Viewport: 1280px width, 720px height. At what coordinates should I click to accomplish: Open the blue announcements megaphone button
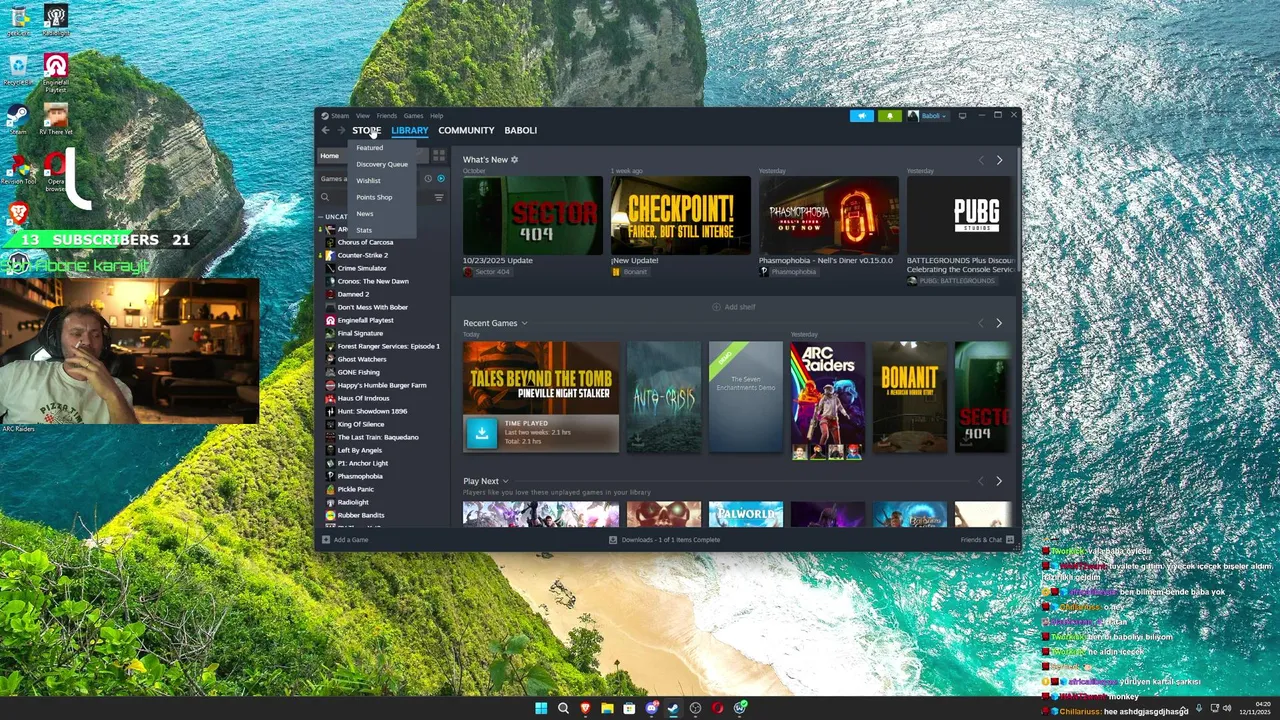click(x=862, y=116)
